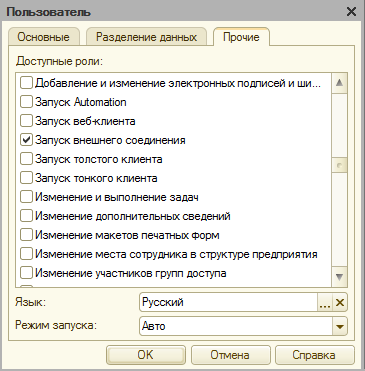Image resolution: width=365 pixels, height=371 pixels.
Task: Enable Добавление и изменение электронных подписей role
Action: [x=26, y=83]
